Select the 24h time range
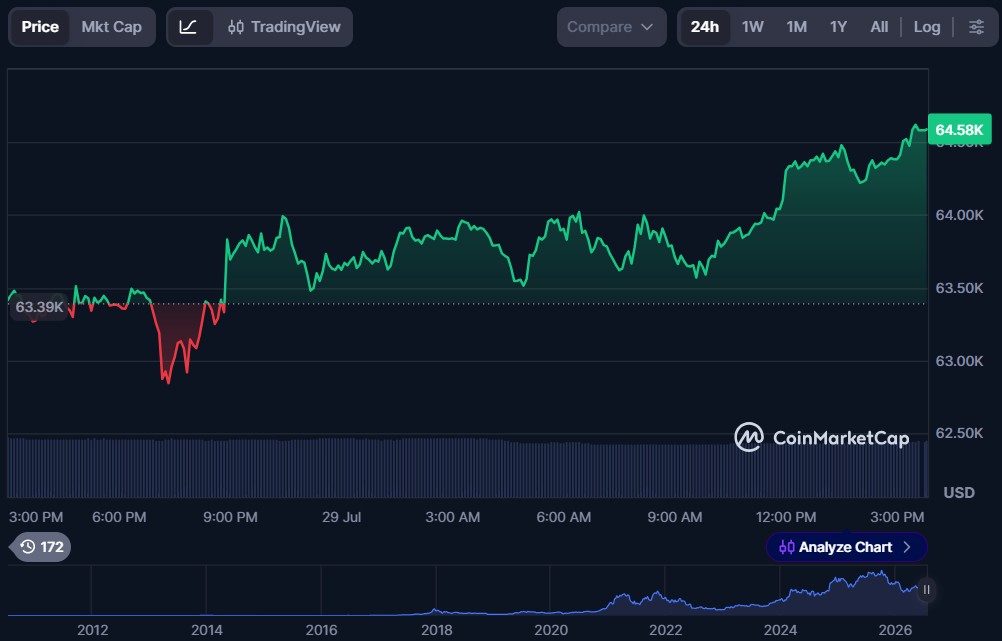 pos(705,27)
